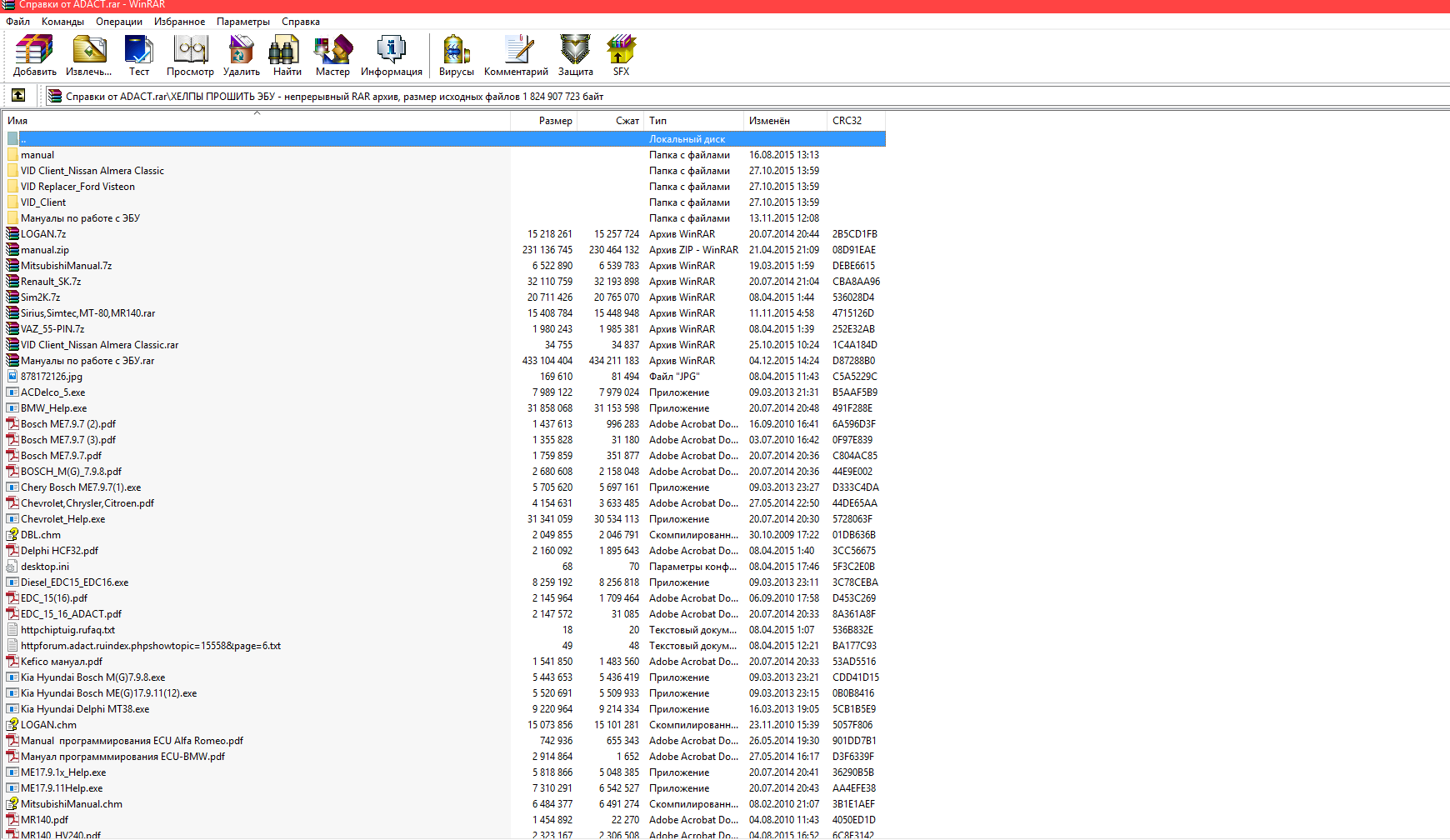Sort files by Размер column header

[x=544, y=121]
